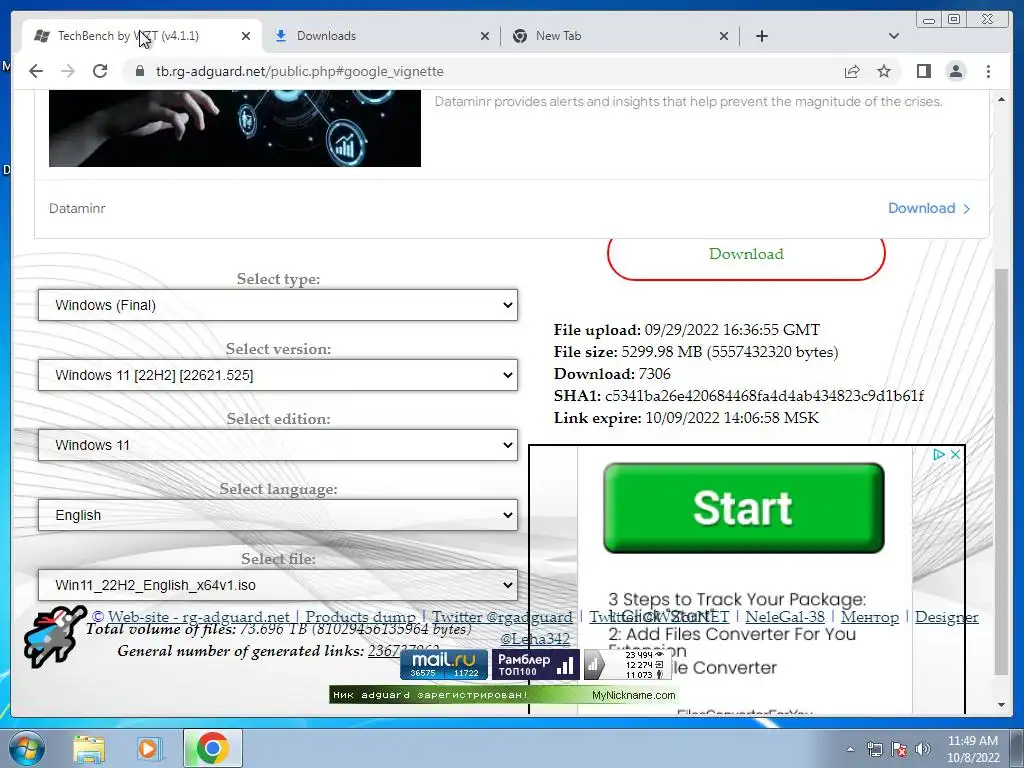The width and height of the screenshot is (1024, 768).
Task: Open the Ментор link
Action: click(870, 616)
